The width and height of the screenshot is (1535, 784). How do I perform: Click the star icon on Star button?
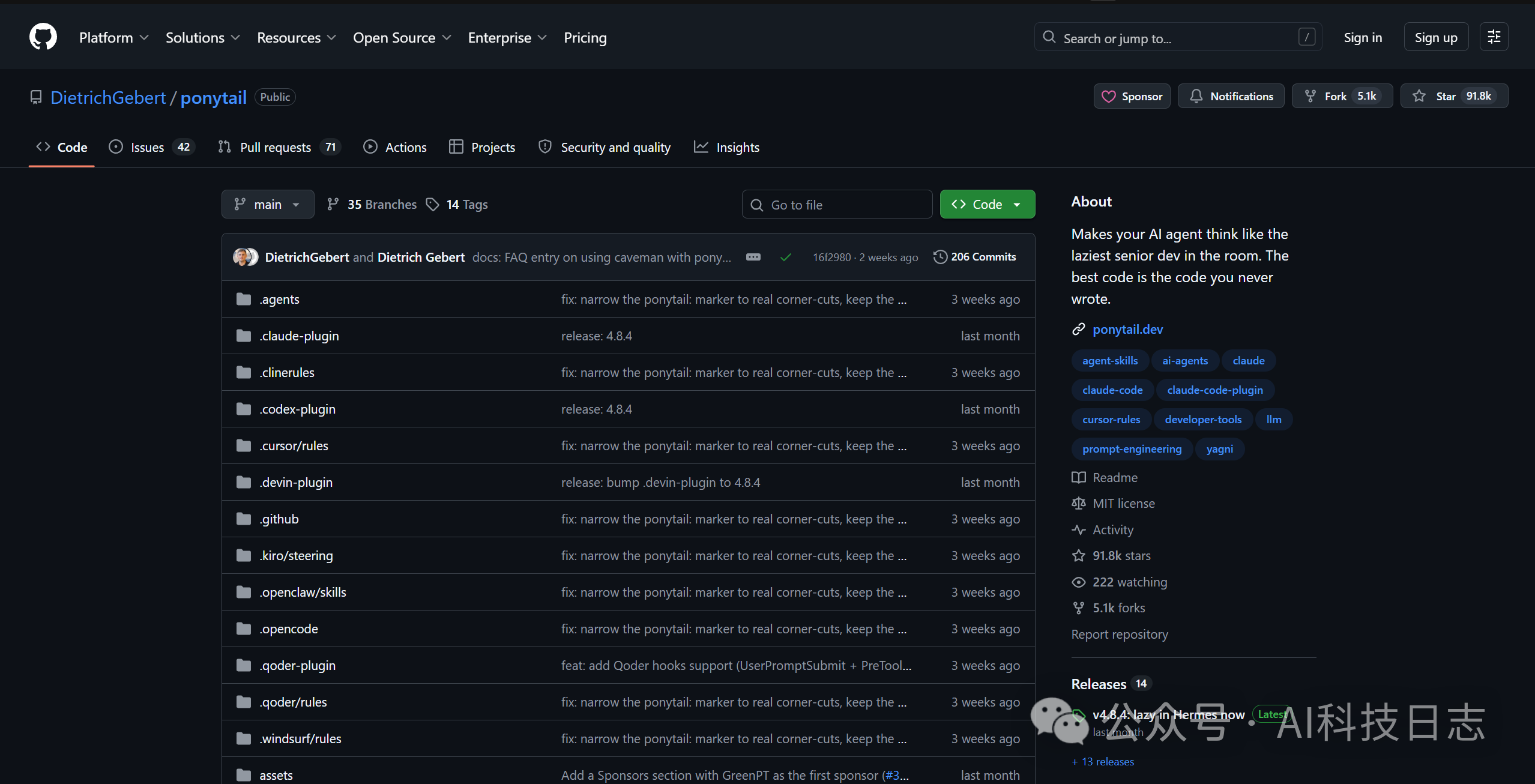[x=1419, y=96]
